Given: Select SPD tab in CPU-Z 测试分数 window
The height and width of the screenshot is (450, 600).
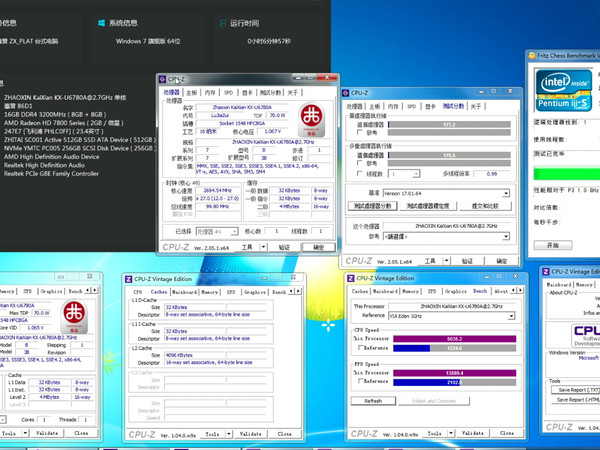Looking at the screenshot, I should tap(411, 106).
